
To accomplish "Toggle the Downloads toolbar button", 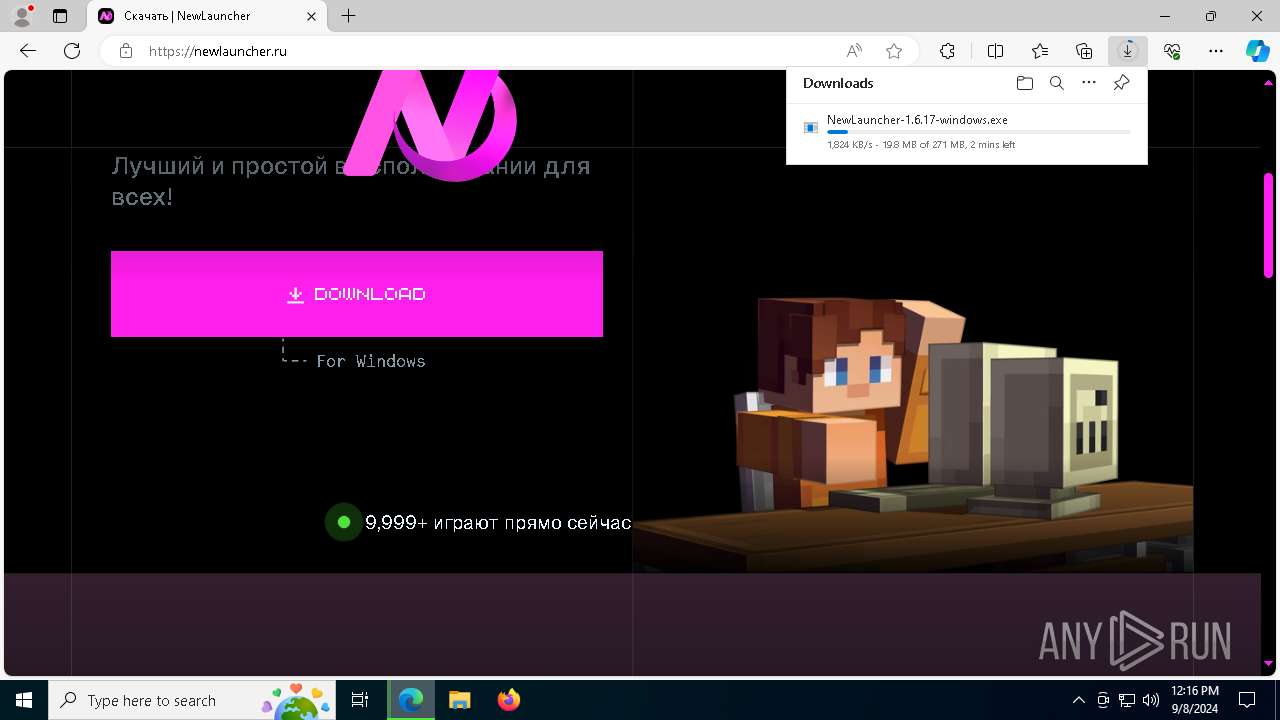I will [1128, 51].
